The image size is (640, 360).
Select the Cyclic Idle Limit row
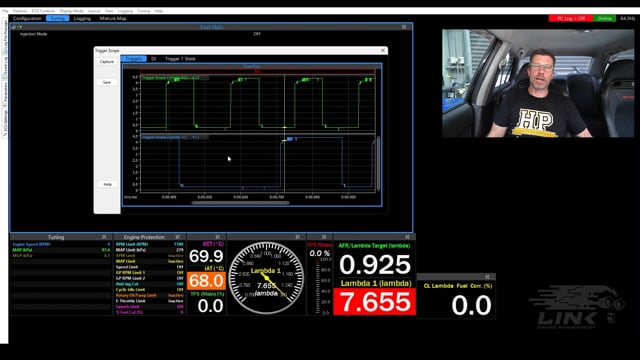click(x=149, y=290)
